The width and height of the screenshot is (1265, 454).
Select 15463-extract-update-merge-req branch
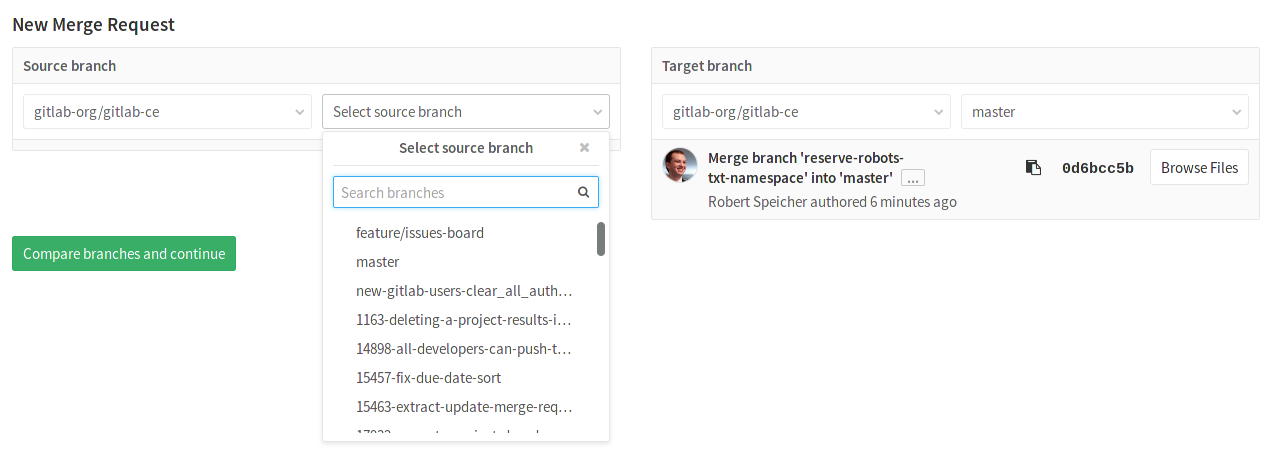464,407
